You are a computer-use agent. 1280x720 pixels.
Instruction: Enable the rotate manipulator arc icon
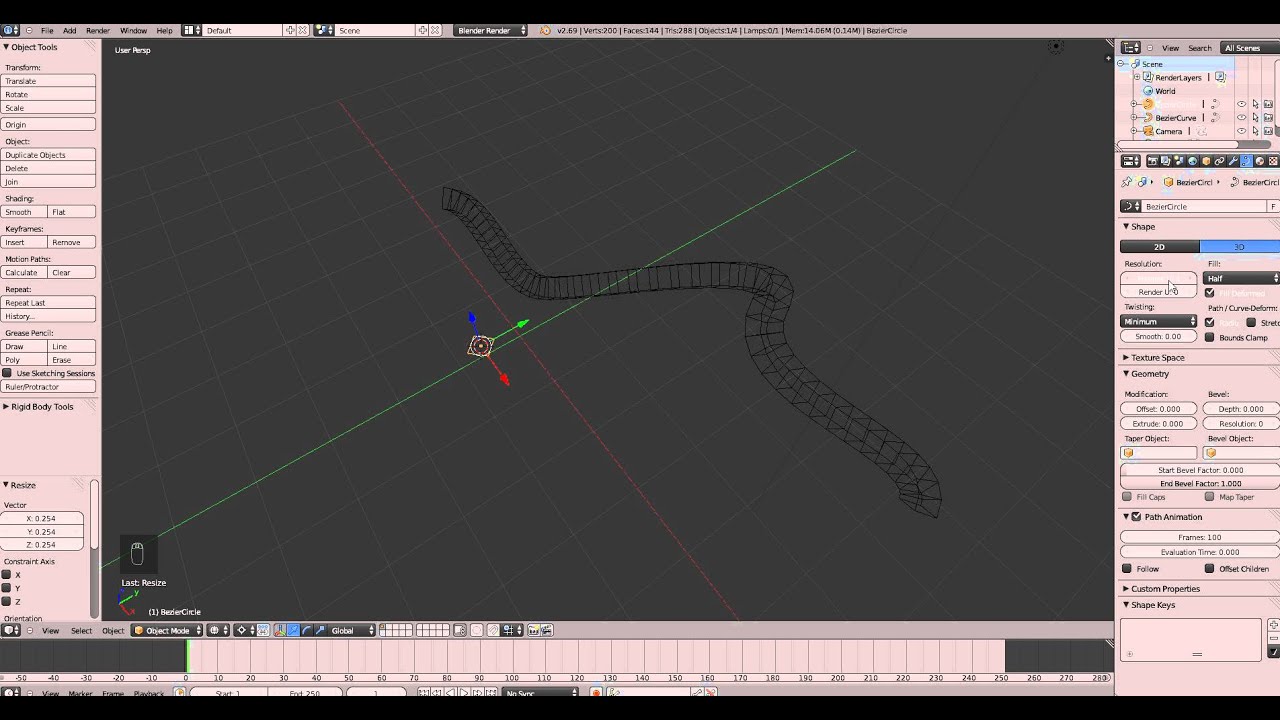[x=306, y=630]
